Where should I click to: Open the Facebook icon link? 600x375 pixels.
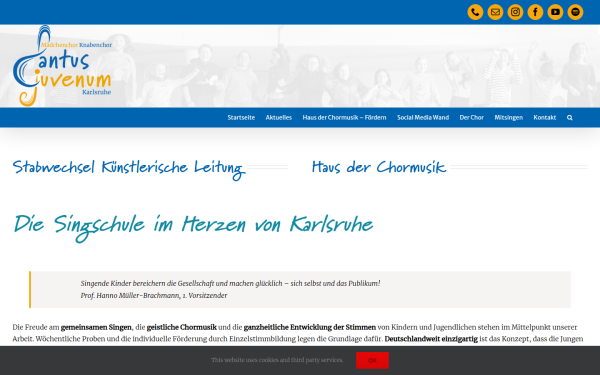pyautogui.click(x=535, y=12)
